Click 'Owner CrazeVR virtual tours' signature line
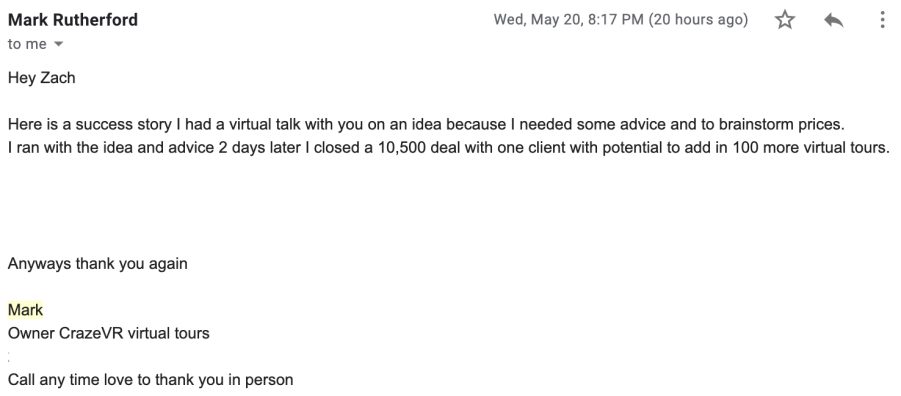 point(109,333)
